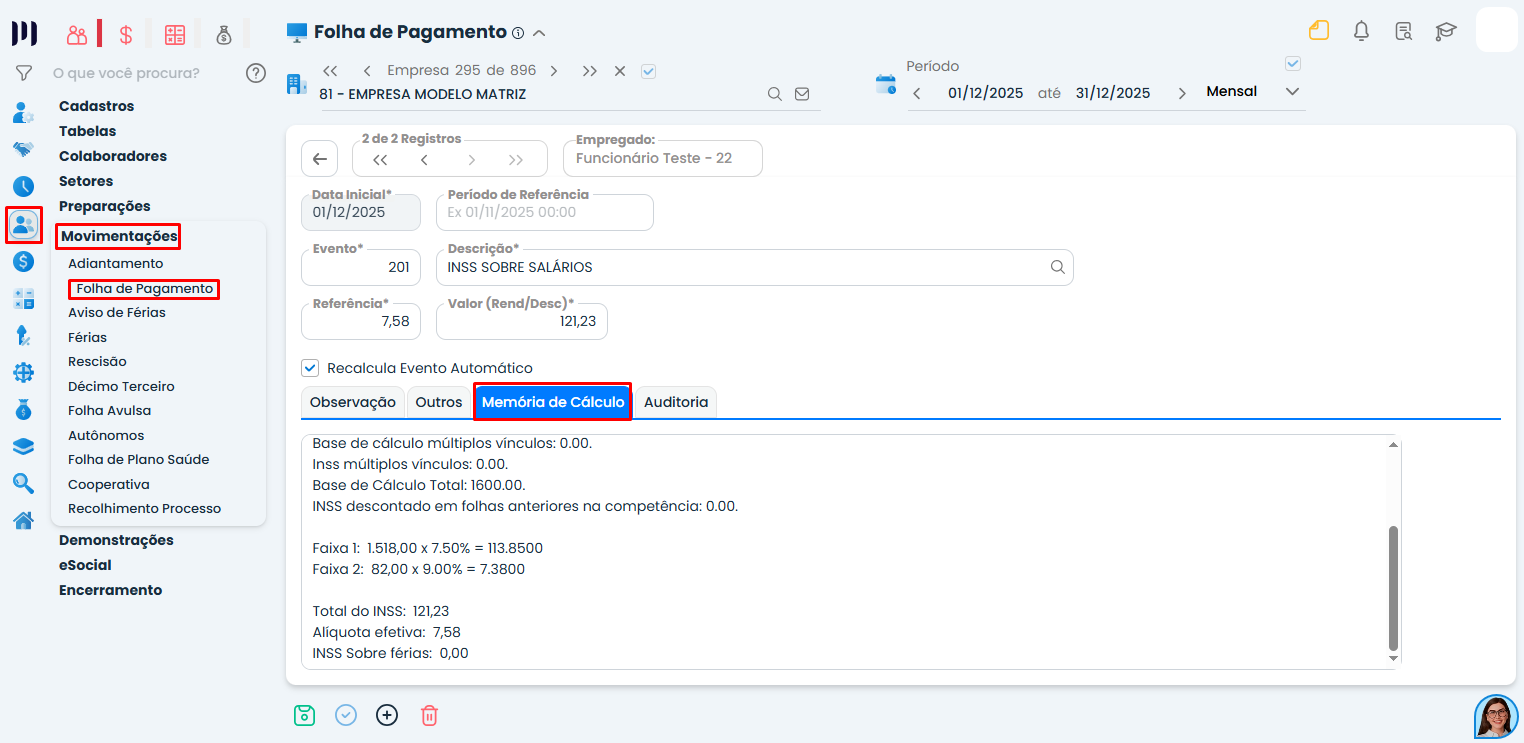Open the calculator module icon in sidebar

point(24,298)
